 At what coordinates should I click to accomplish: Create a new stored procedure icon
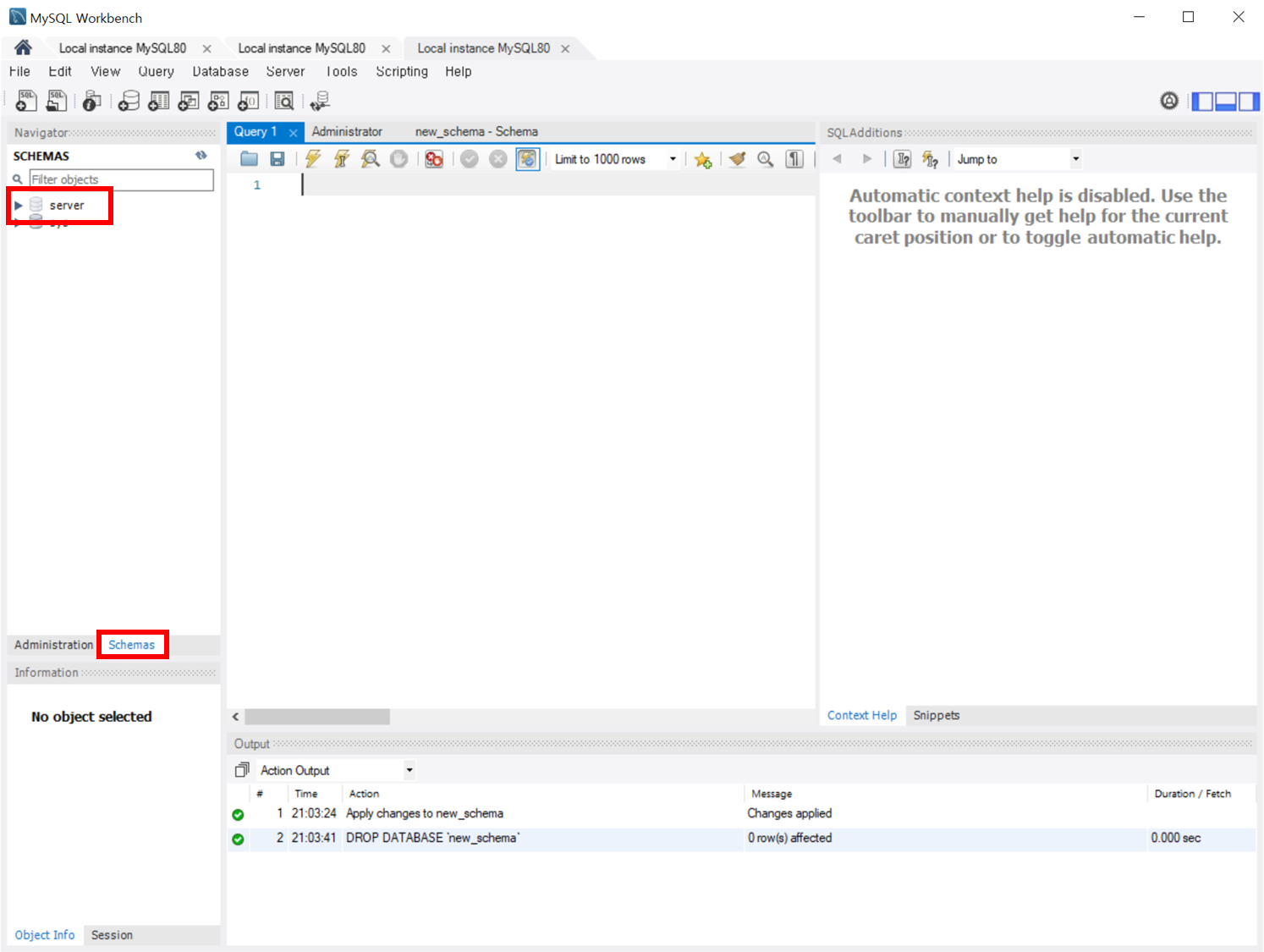click(x=218, y=102)
